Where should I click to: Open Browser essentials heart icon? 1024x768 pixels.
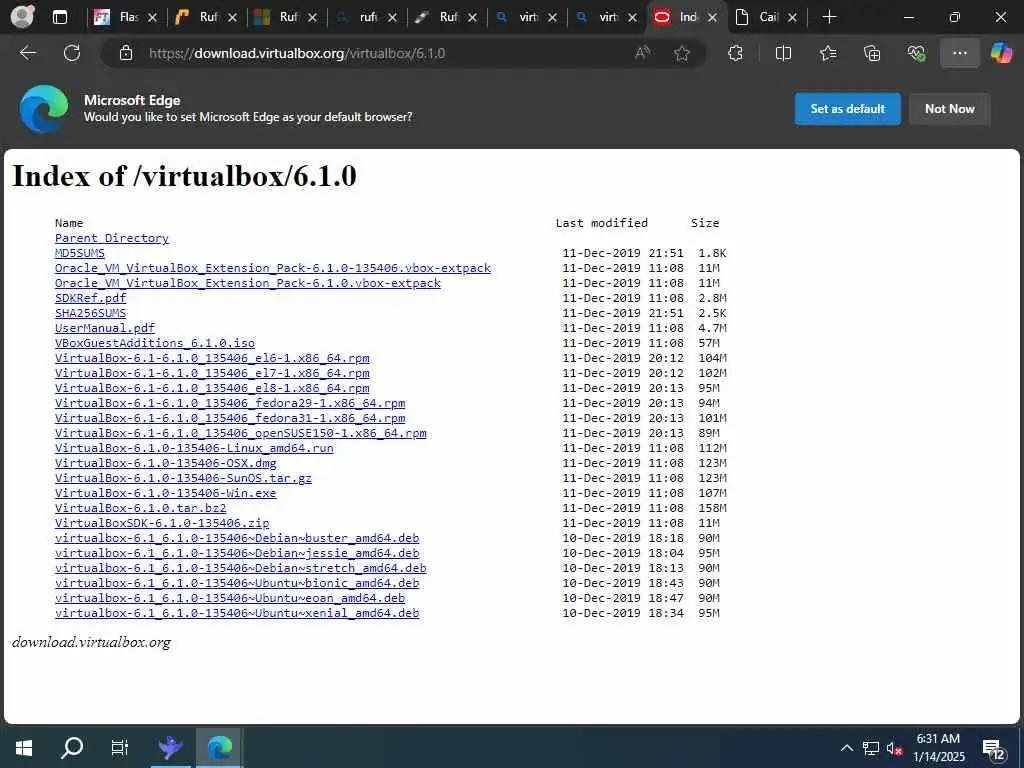click(x=916, y=53)
